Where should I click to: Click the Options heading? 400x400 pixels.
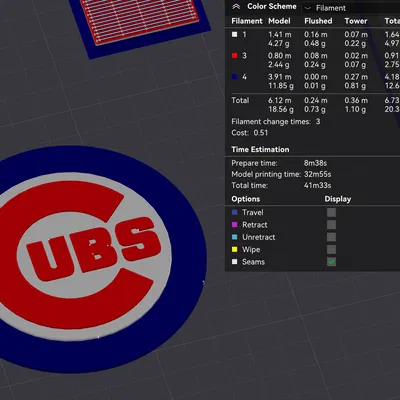pyautogui.click(x=246, y=199)
